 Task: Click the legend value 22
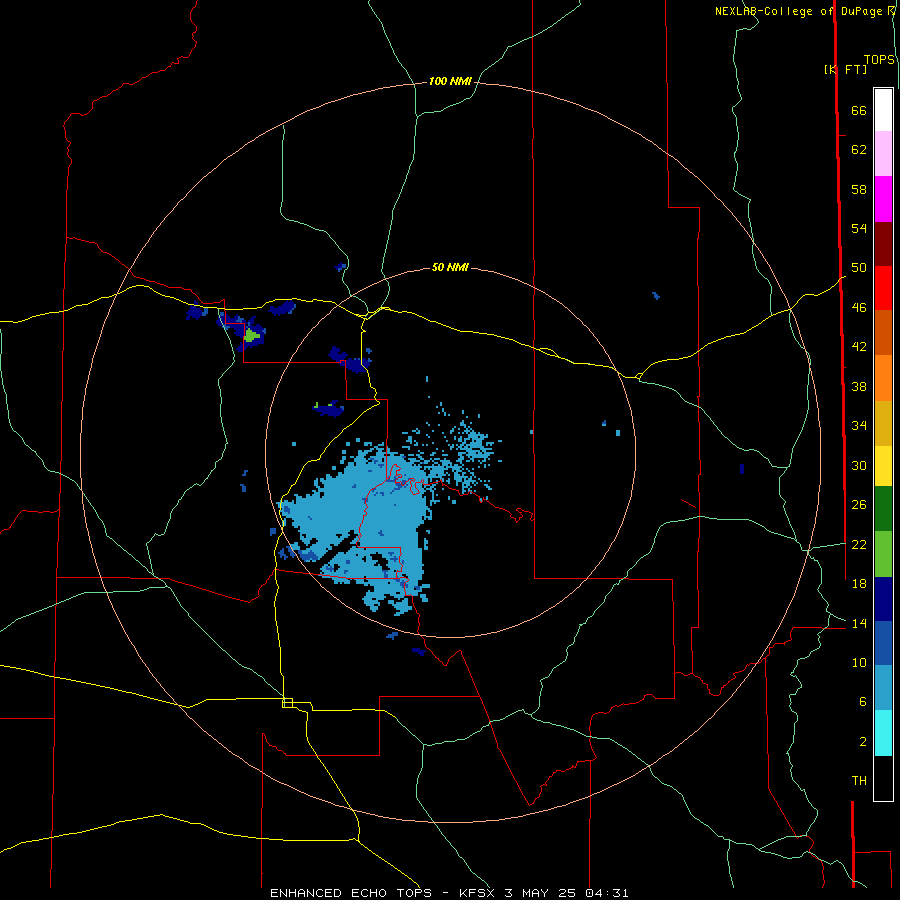pyautogui.click(x=859, y=544)
